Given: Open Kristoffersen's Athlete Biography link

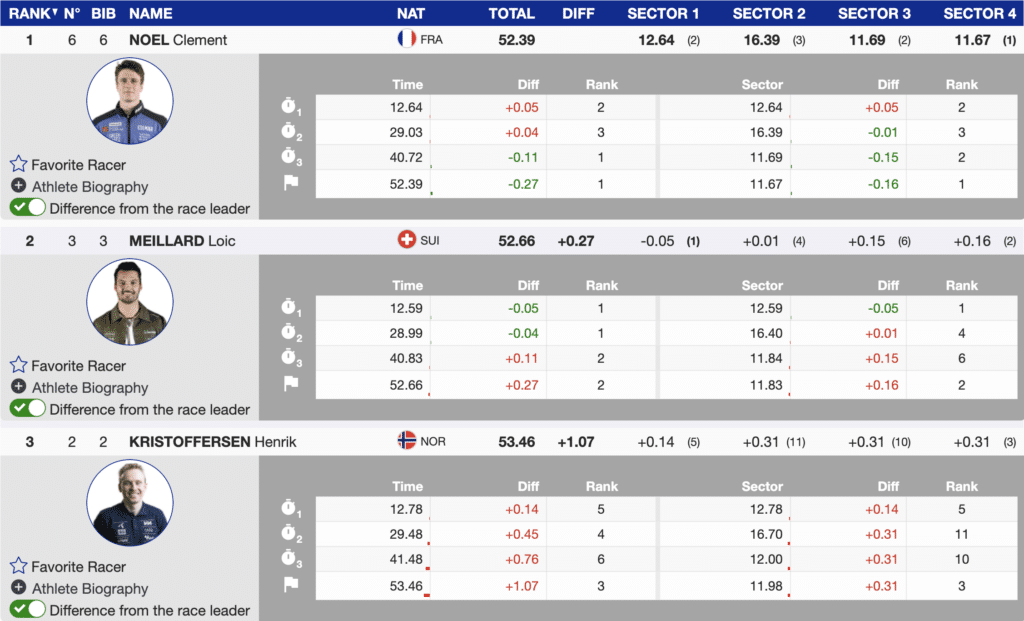Looking at the screenshot, I should 89,588.
